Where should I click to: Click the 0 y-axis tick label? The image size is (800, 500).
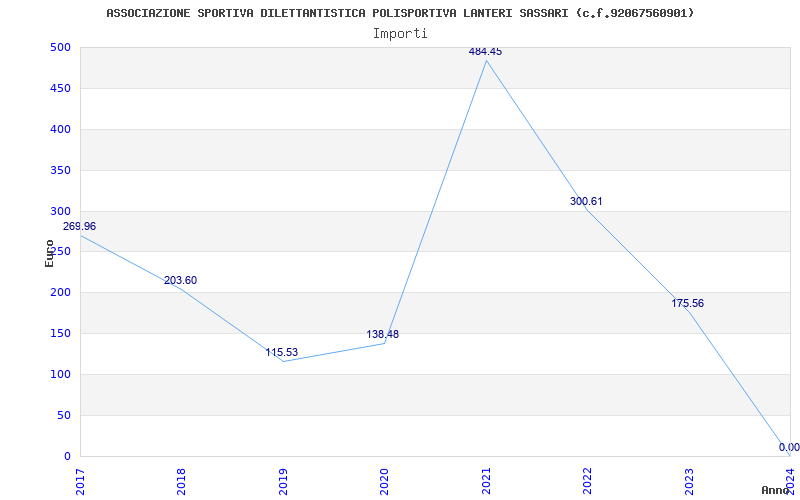tap(67, 456)
